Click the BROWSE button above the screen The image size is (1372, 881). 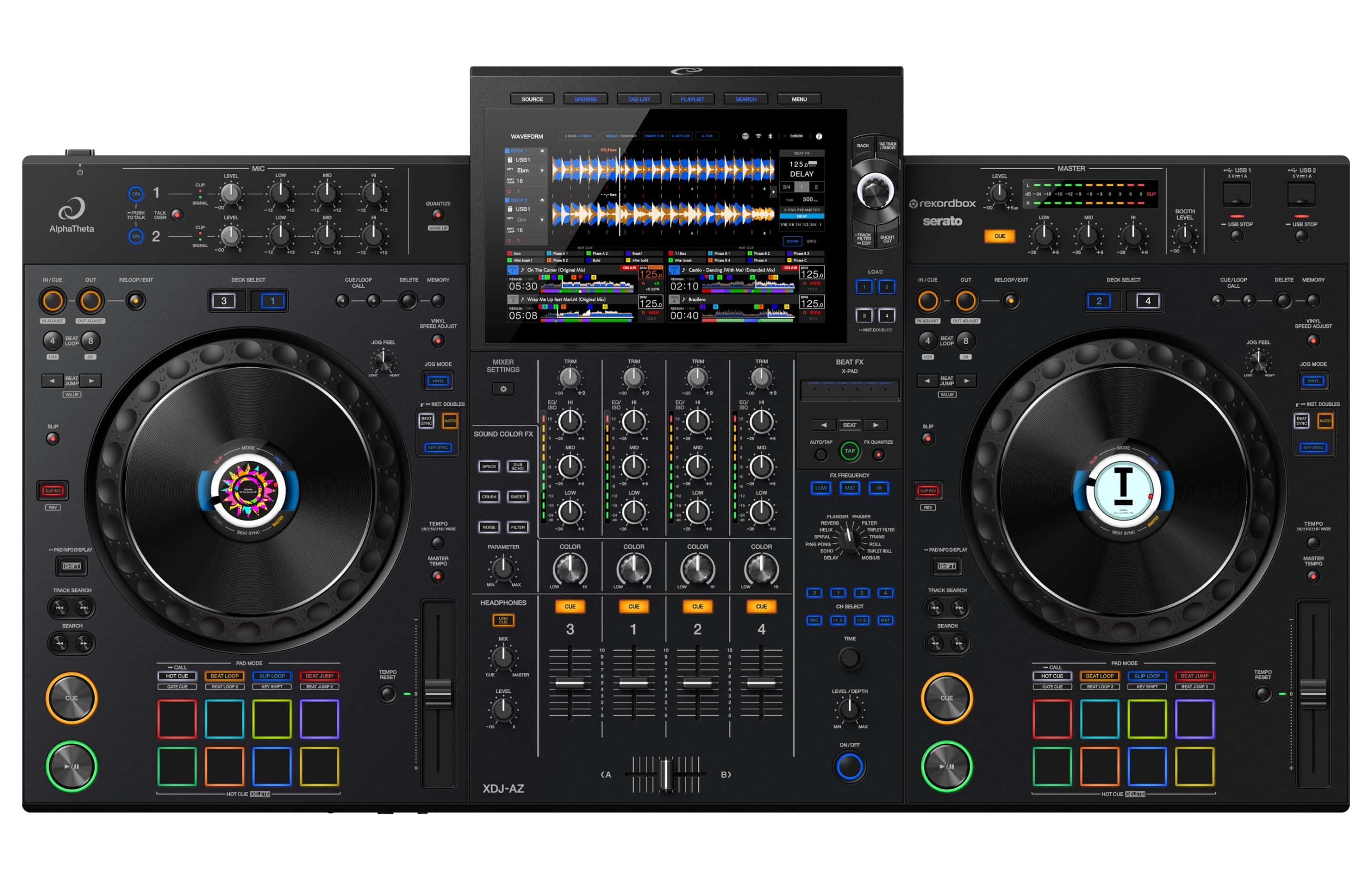tap(585, 99)
